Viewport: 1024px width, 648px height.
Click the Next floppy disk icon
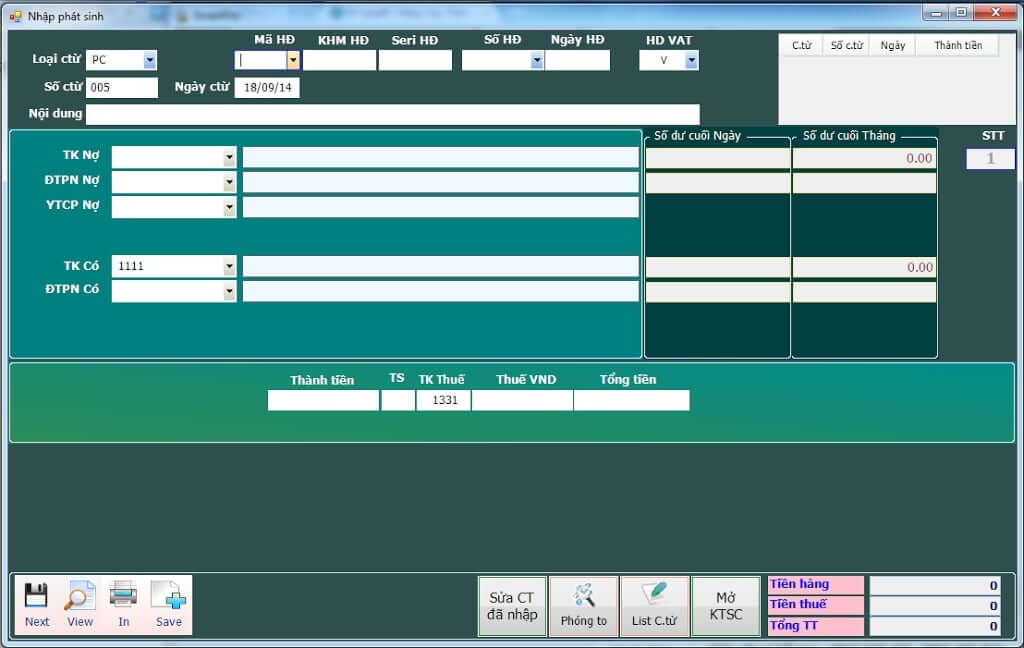(37, 597)
